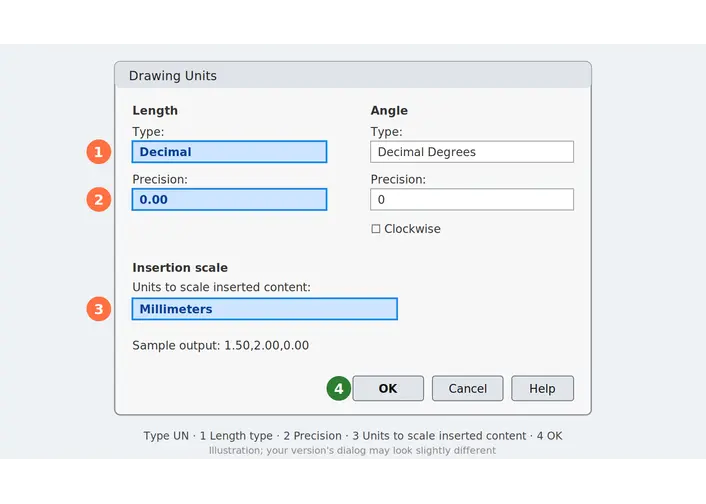The height and width of the screenshot is (504, 706).
Task: Open the Angle Type dropdown showing Decimal Degrees
Action: coord(472,152)
